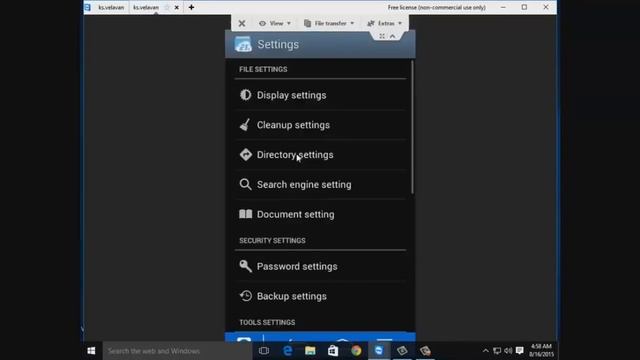This screenshot has width=640, height=360.
Task: Click the Search the web and Windows box
Action: point(177,351)
